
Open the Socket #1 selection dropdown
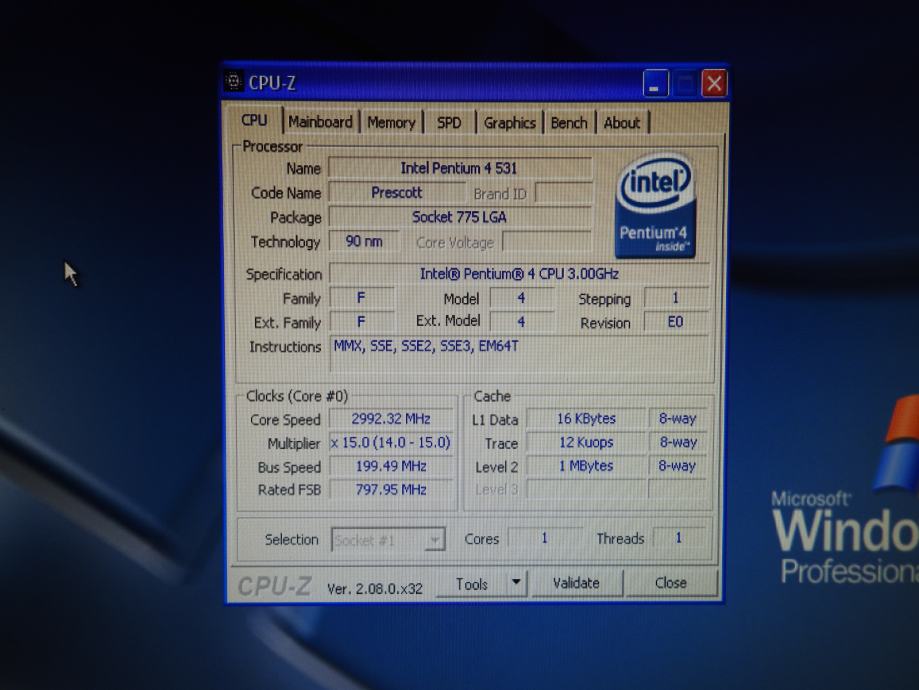tap(388, 539)
